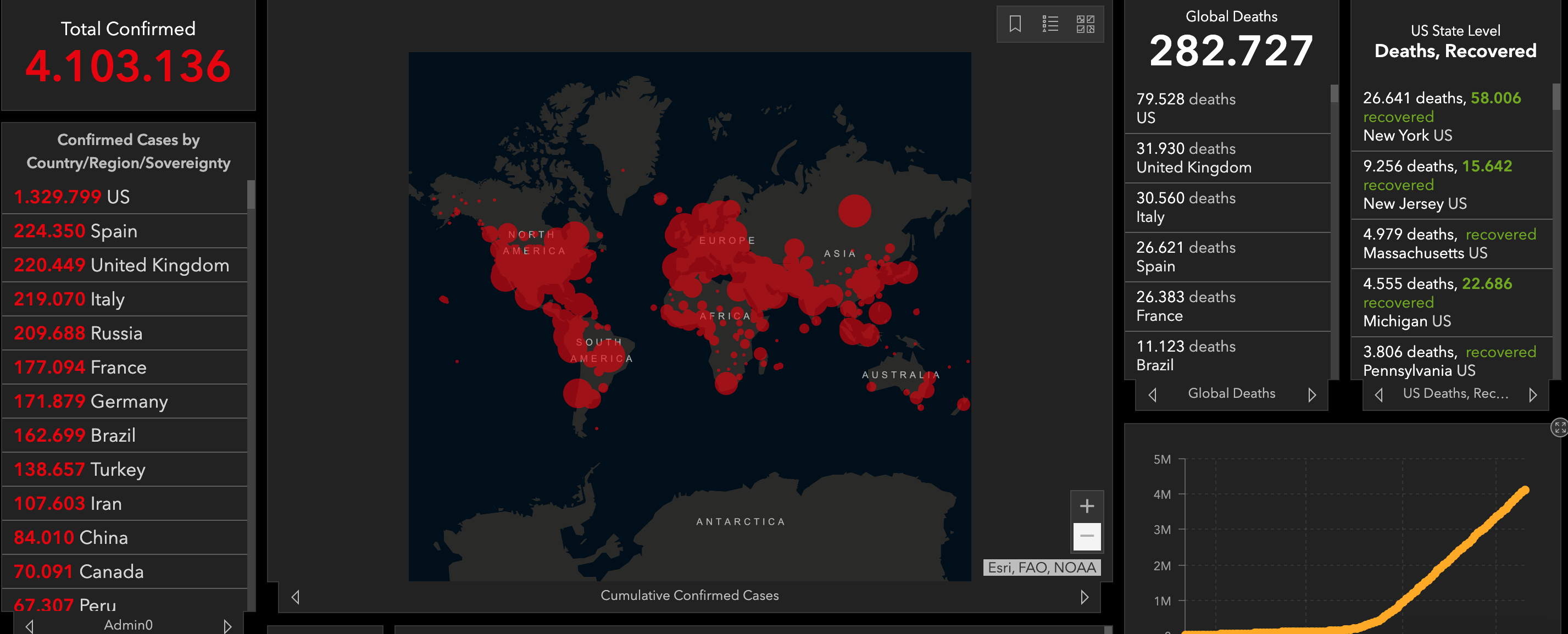
Task: Click right arrow next to Admin0
Action: pyautogui.click(x=227, y=625)
